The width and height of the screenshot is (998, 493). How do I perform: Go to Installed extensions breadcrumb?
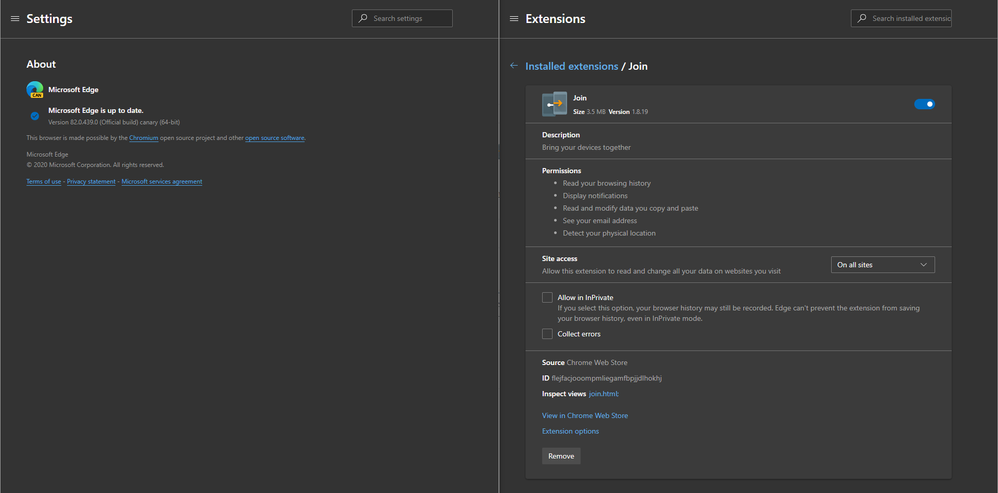tap(572, 66)
